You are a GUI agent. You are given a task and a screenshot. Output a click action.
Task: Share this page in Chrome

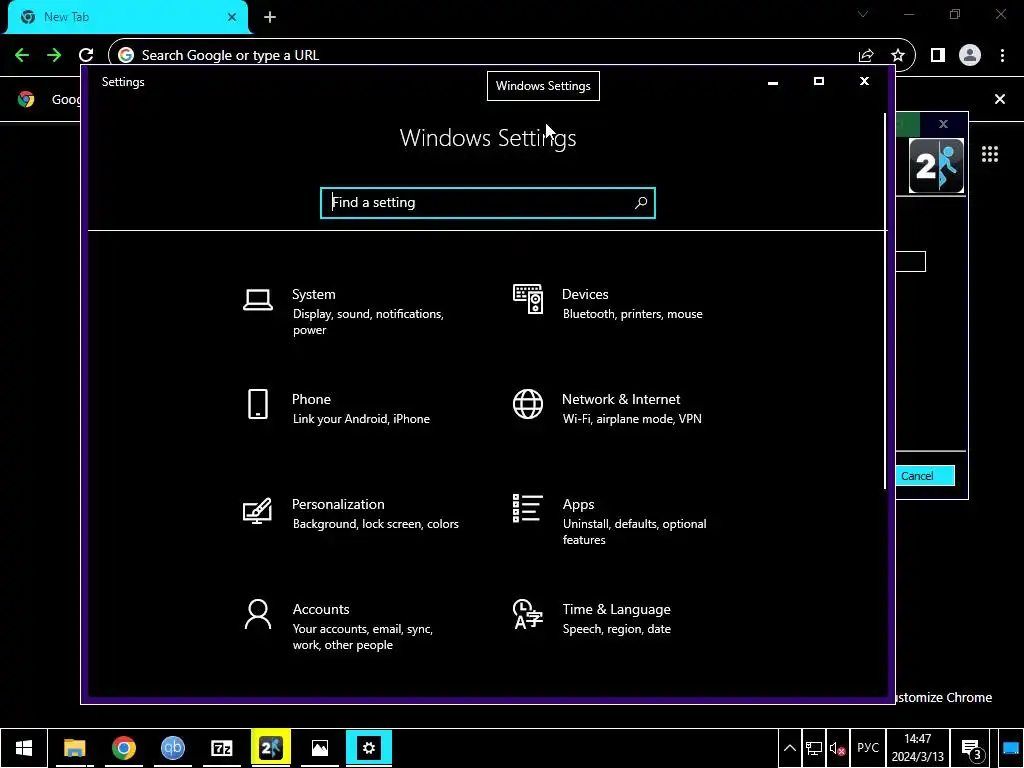click(866, 56)
